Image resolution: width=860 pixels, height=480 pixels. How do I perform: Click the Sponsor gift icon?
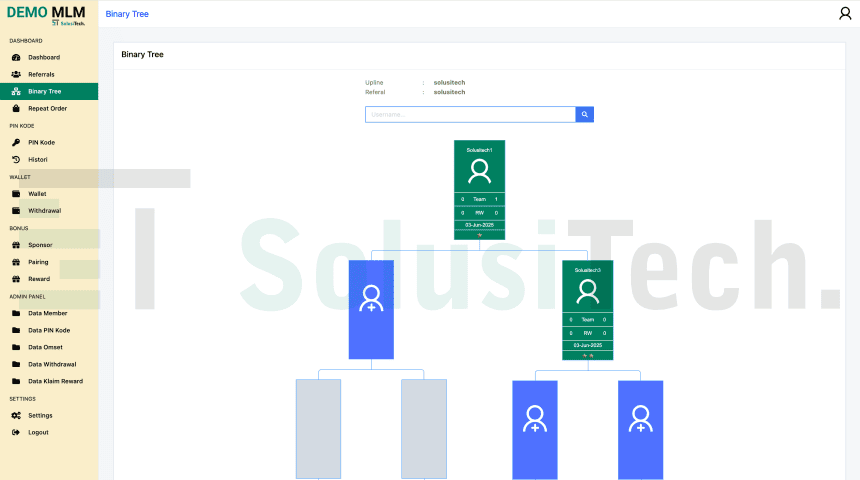tap(16, 245)
